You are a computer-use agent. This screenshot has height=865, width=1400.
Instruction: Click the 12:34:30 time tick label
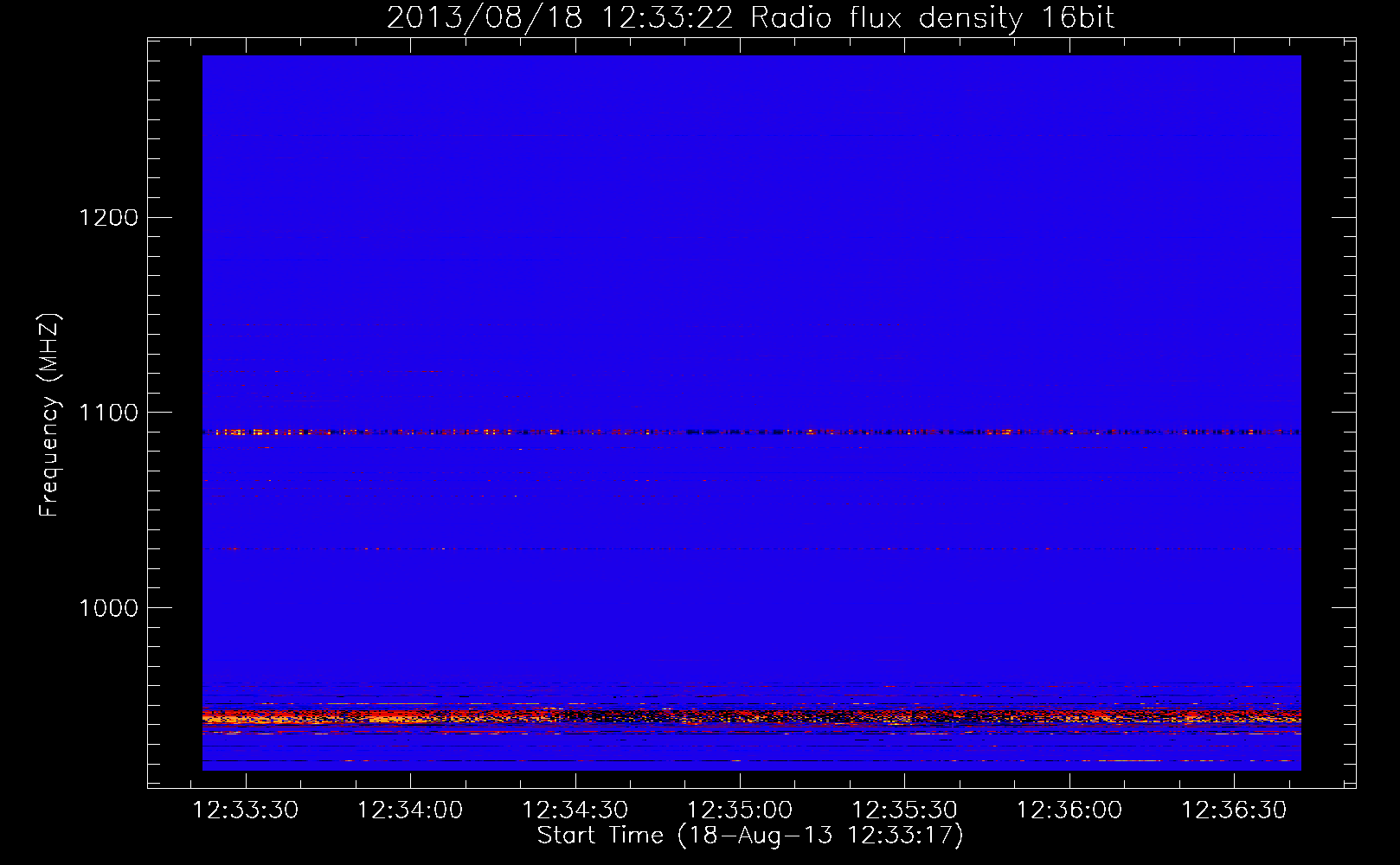575,811
